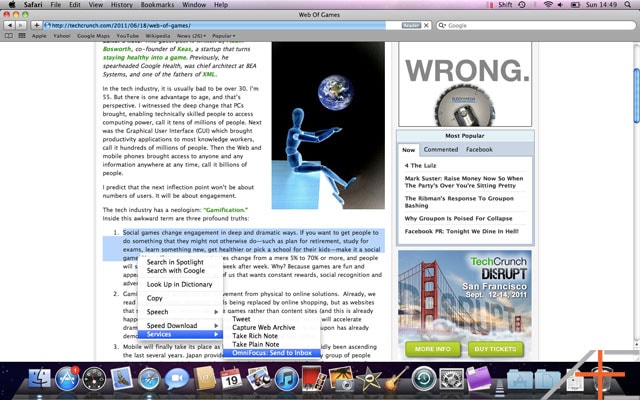This screenshot has width=640, height=400.
Task: Expand the Speech submenu
Action: (180, 312)
